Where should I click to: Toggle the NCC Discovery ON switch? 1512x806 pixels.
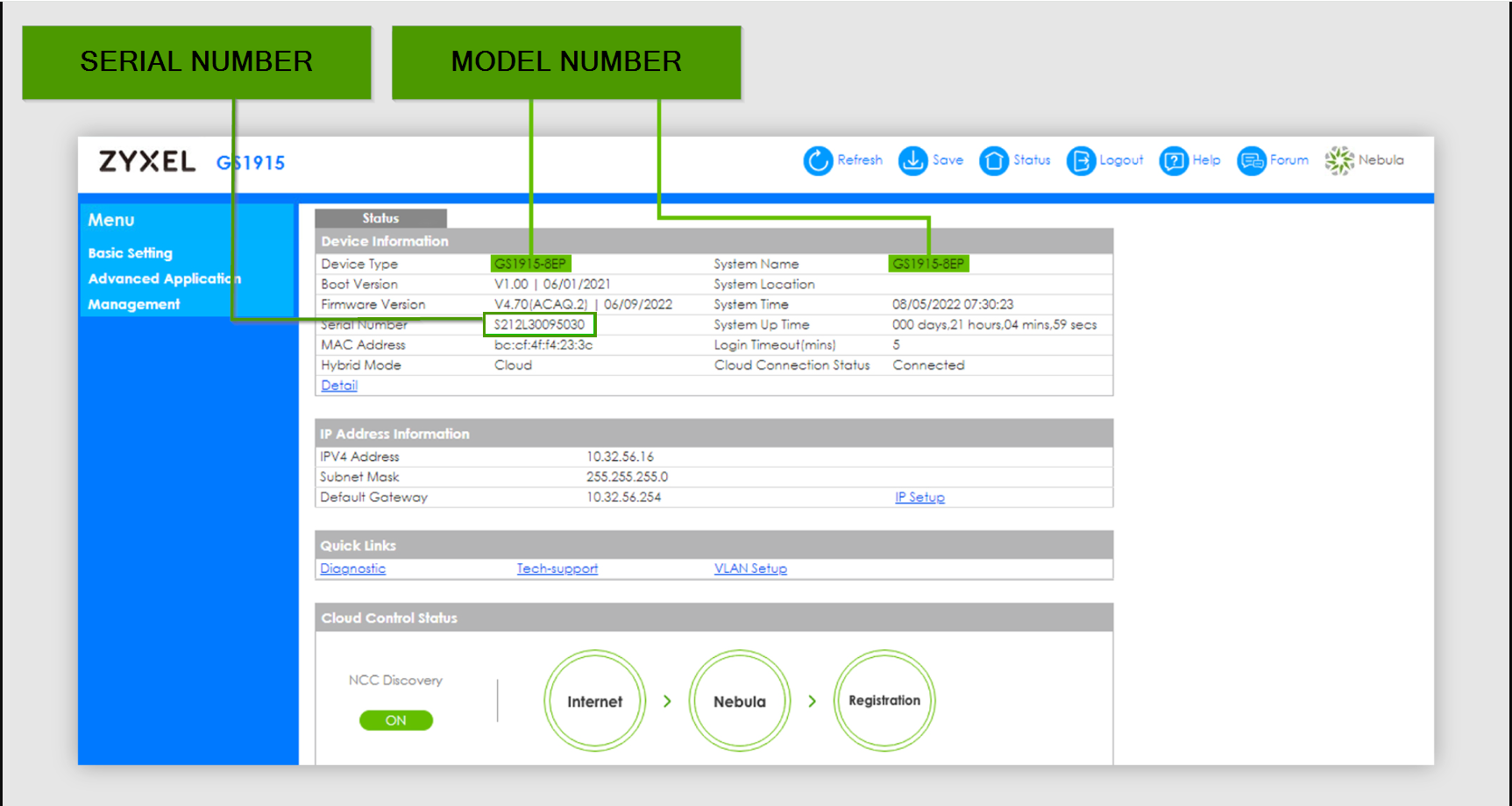tap(396, 720)
